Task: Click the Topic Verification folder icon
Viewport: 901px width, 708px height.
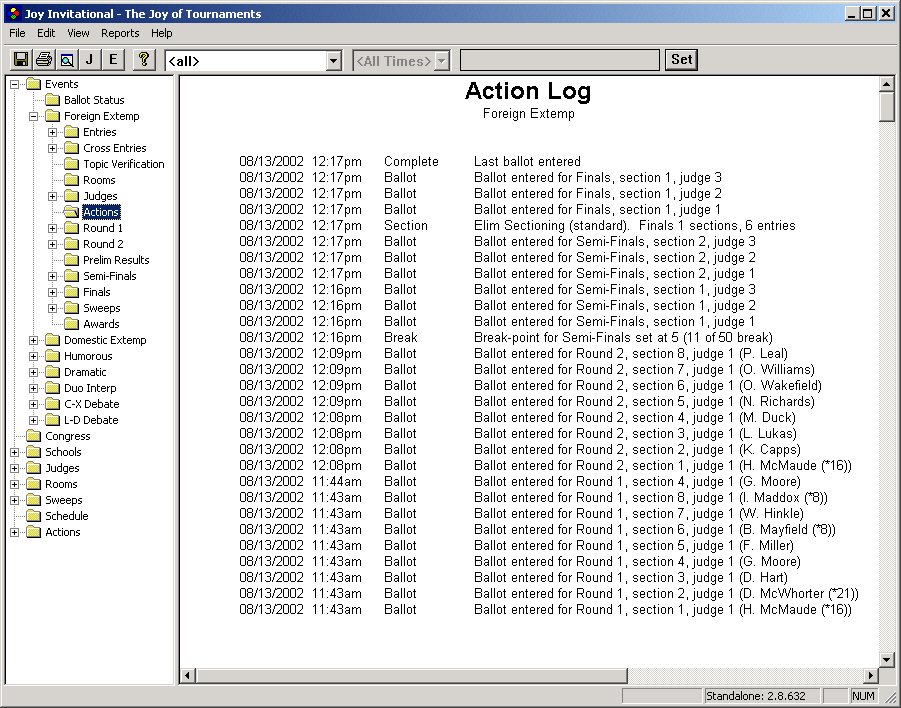Action: coord(72,164)
